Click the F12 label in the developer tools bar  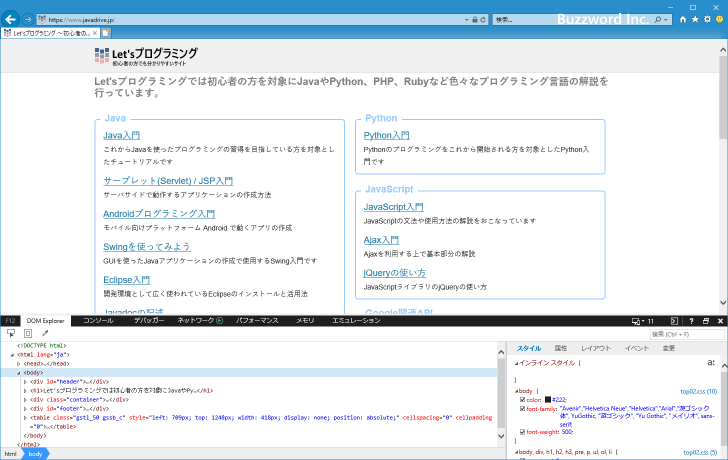[x=10, y=321]
